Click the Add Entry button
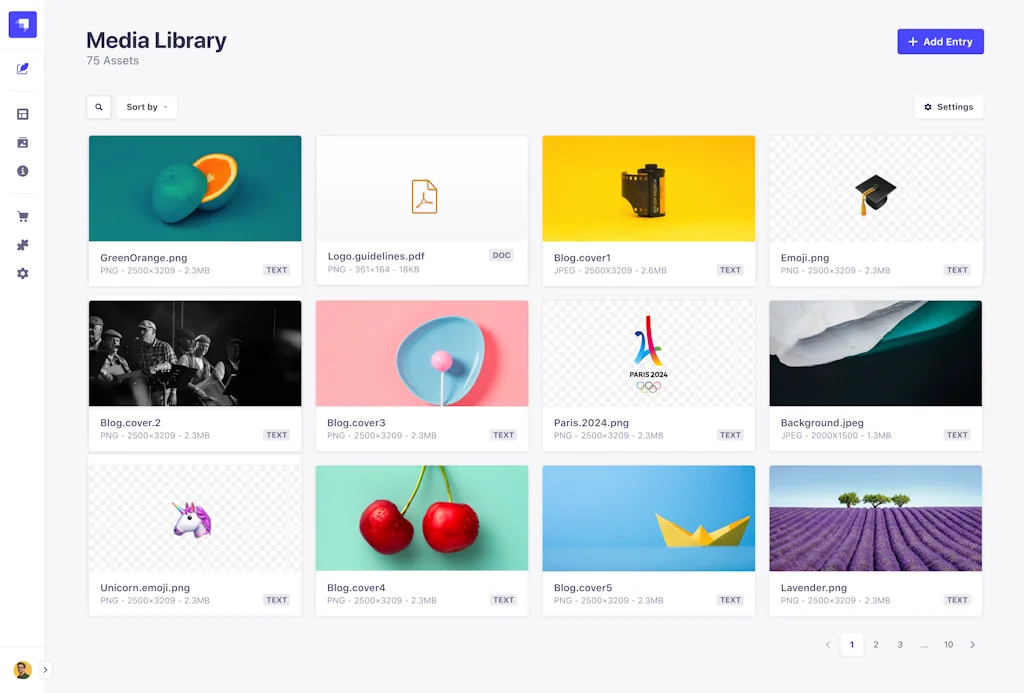Viewport: 1024px width, 693px height. pos(940,42)
